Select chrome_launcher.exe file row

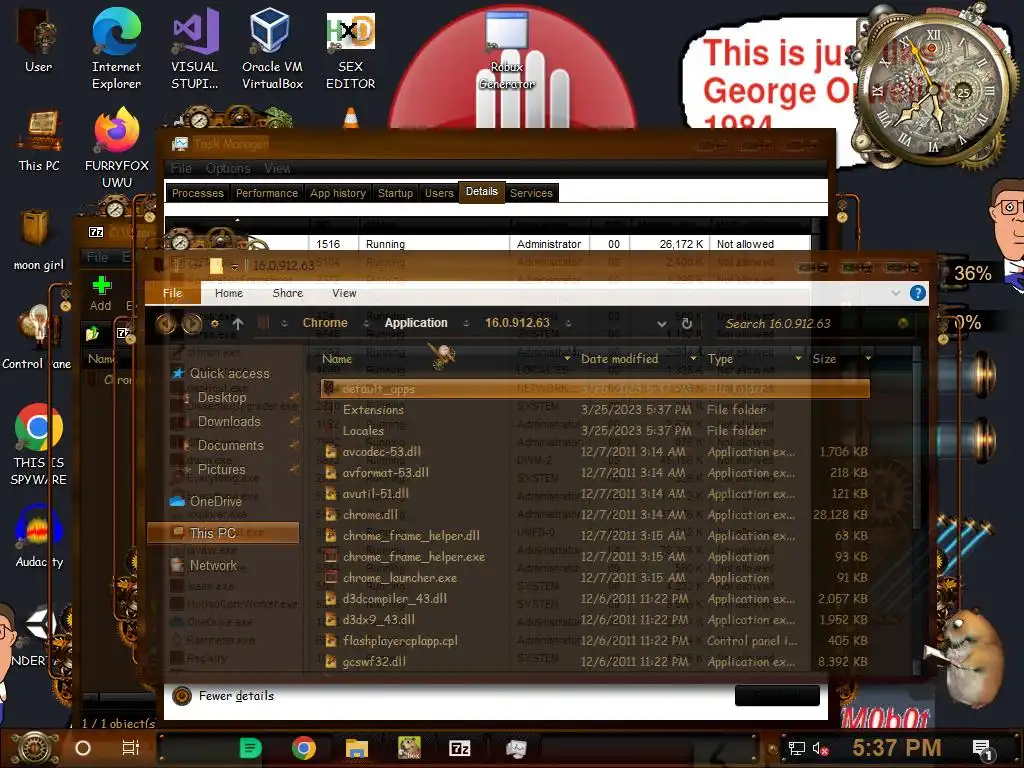click(595, 578)
